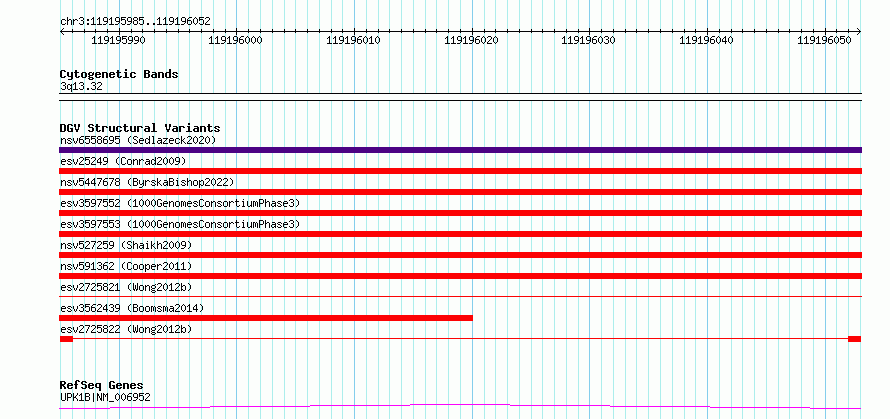Select the red nsv591362 variant bar

[460, 276]
